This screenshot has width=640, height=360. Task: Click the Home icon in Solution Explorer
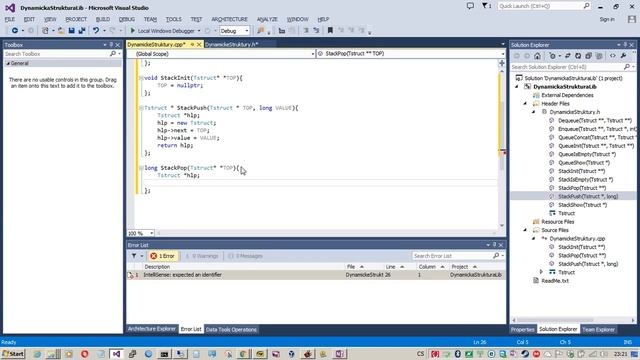pos(537,56)
